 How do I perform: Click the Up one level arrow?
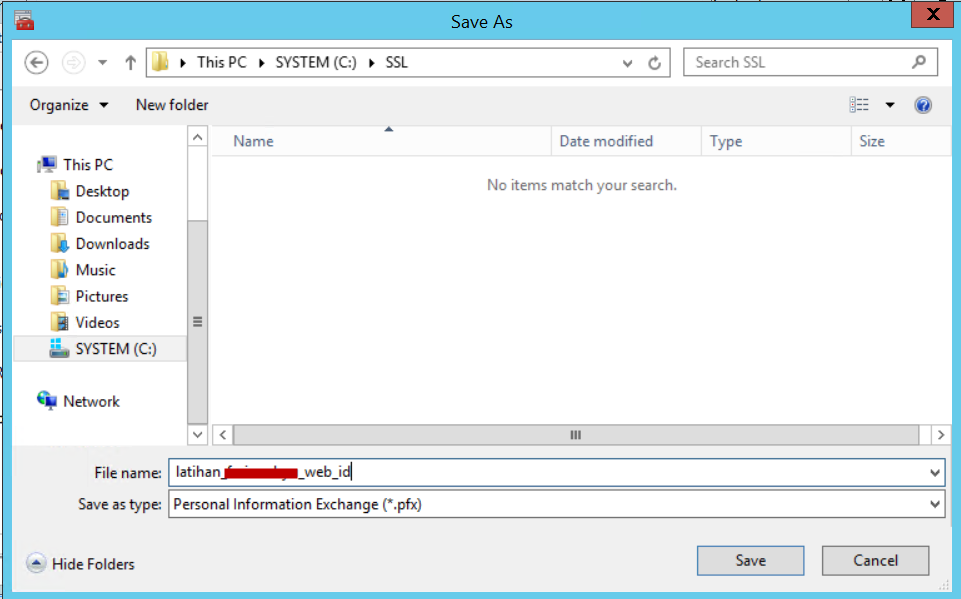coord(130,62)
